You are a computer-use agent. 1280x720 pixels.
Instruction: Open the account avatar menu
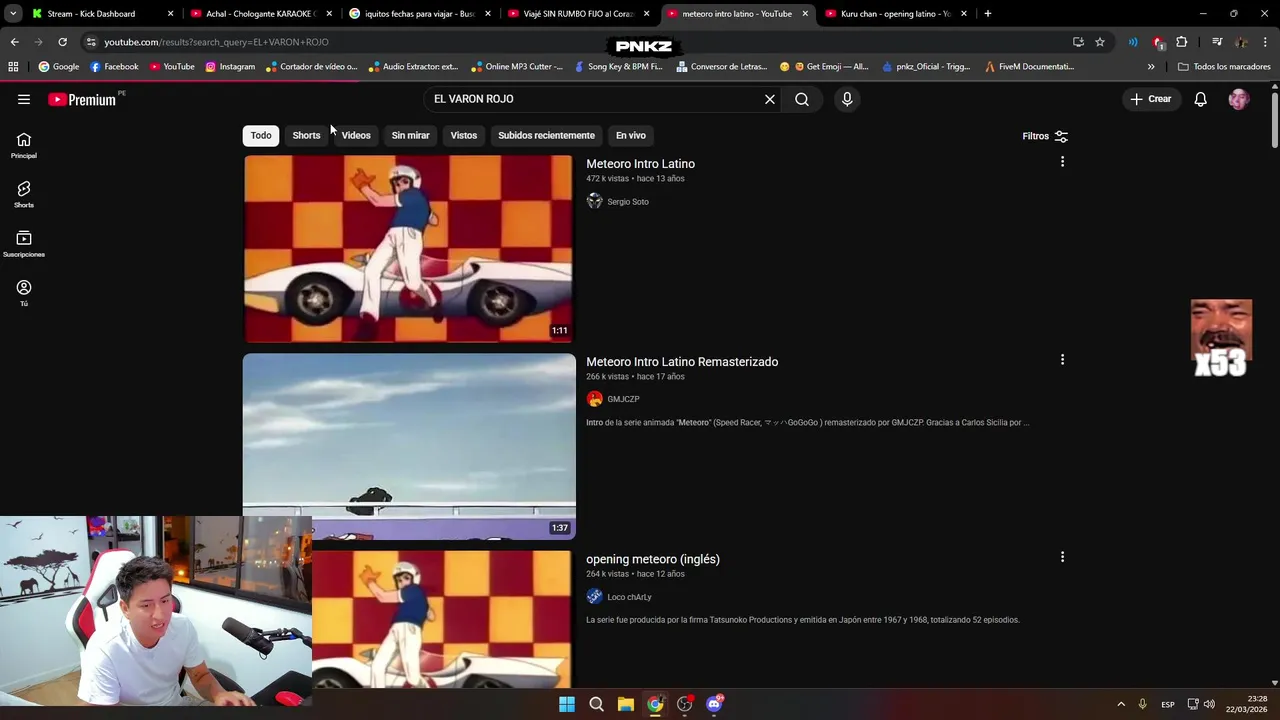tap(1239, 99)
